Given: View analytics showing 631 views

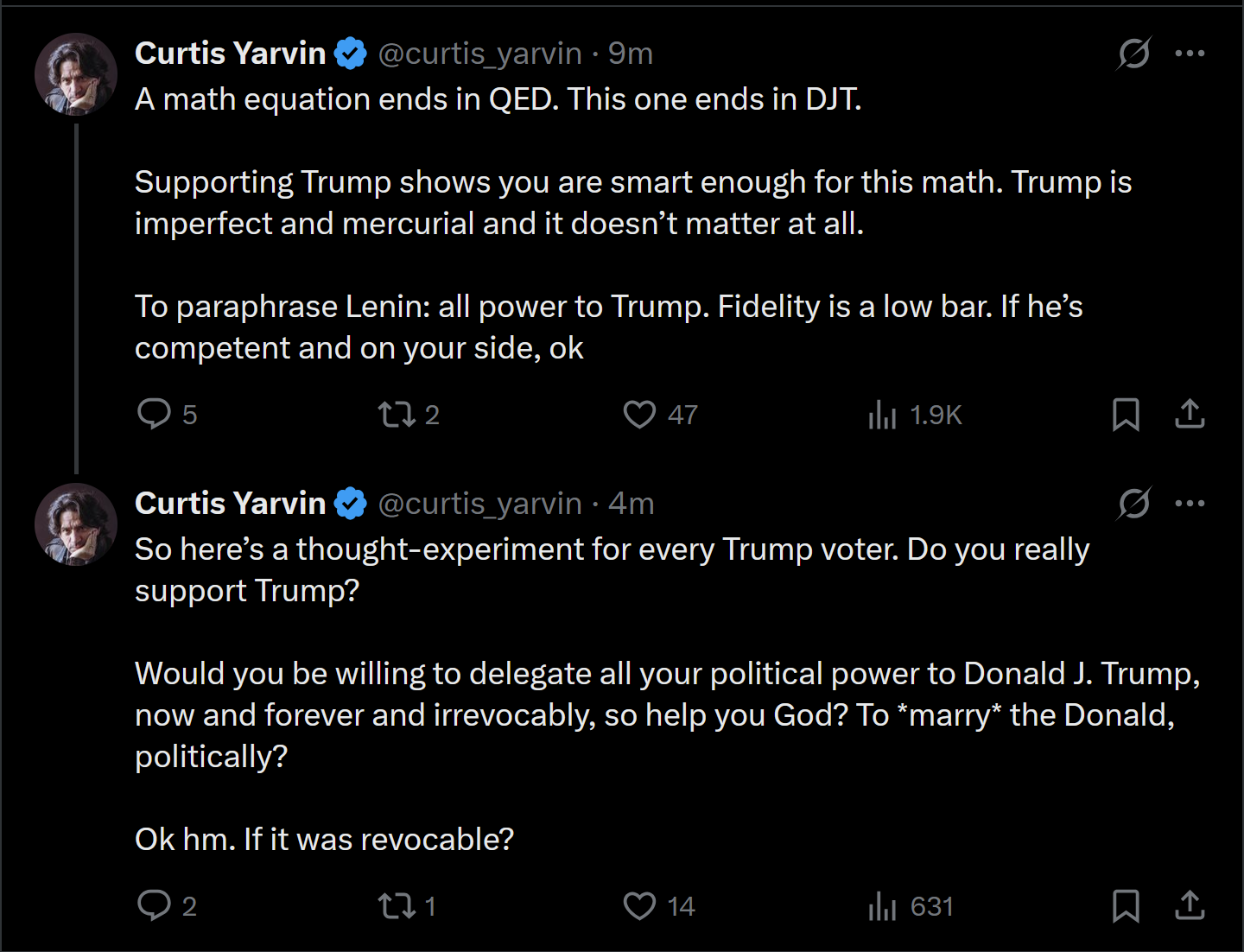Looking at the screenshot, I should 911,906.
